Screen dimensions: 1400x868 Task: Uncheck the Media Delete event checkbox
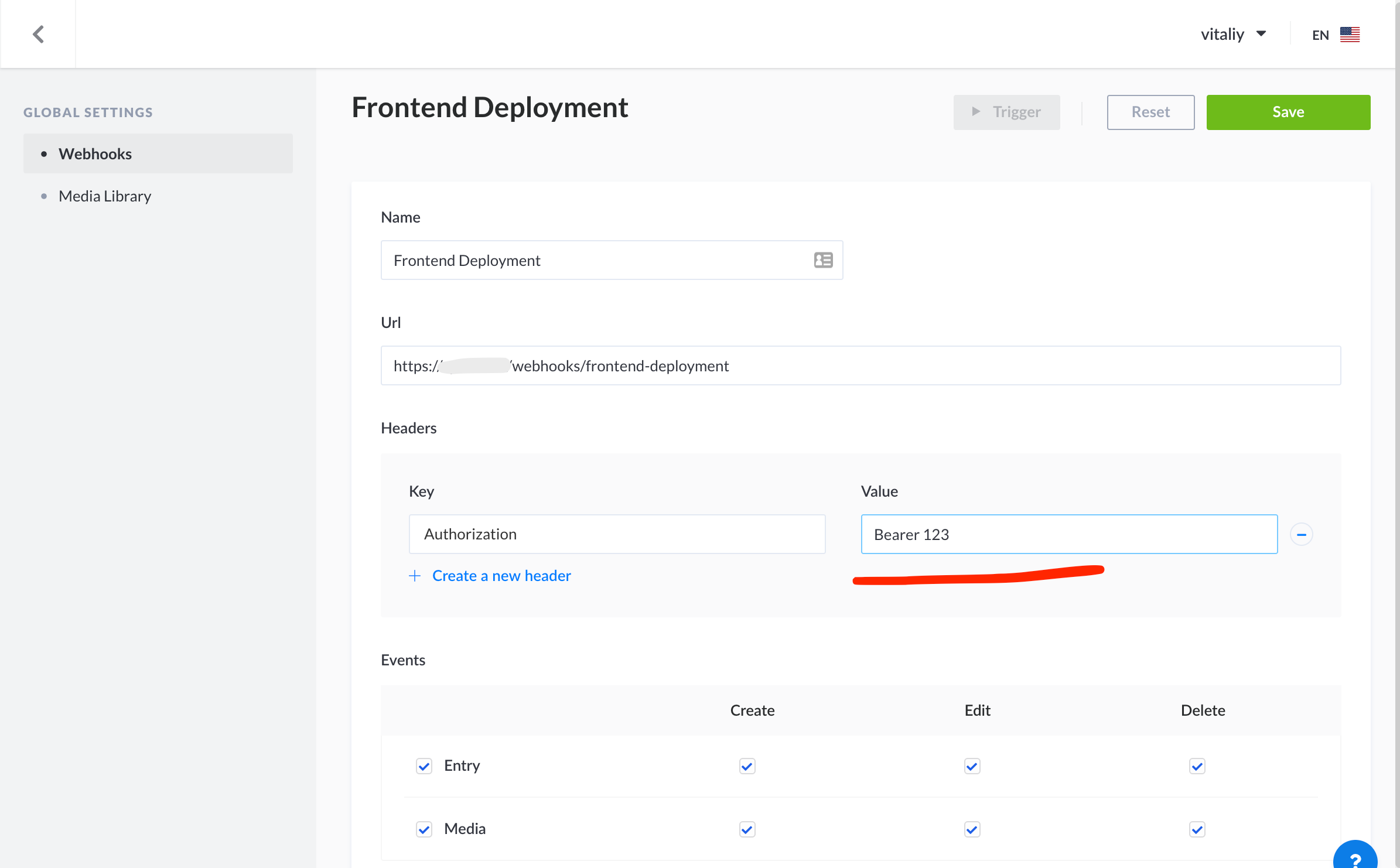click(1197, 829)
